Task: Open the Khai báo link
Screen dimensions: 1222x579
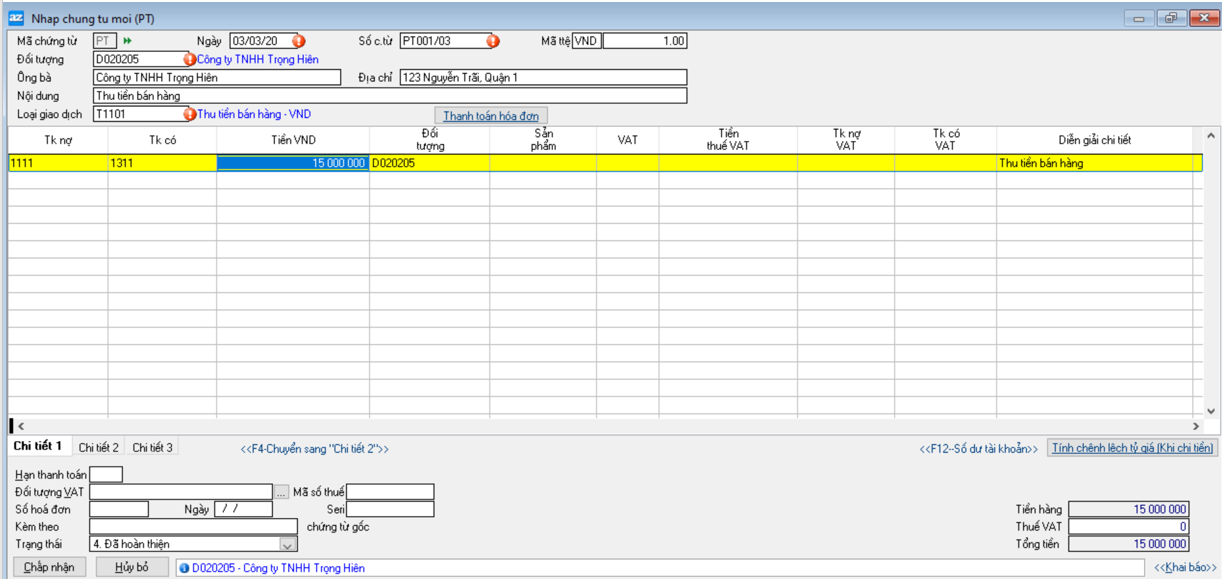Action: point(1185,568)
